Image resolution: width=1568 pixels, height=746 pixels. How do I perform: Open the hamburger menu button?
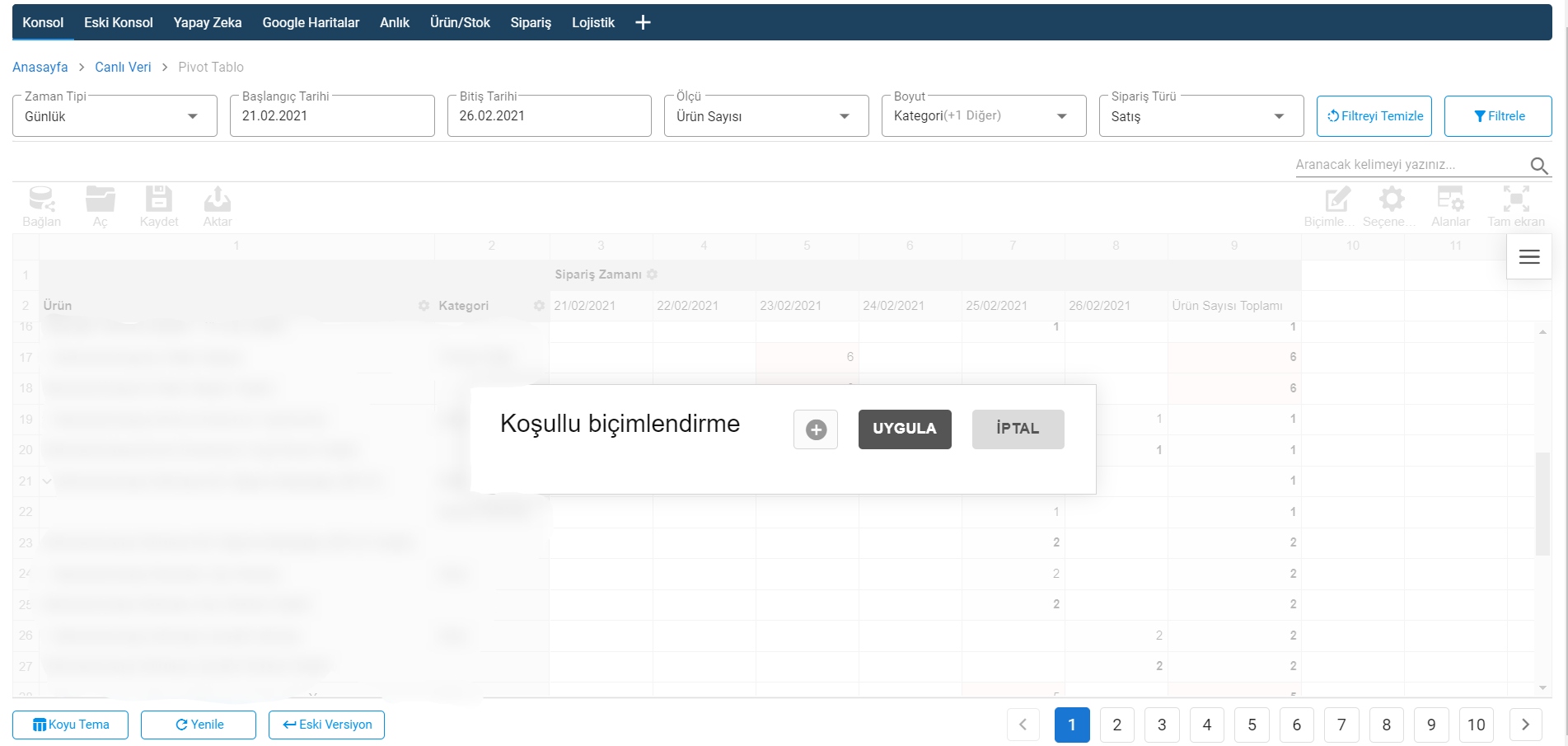1529,257
